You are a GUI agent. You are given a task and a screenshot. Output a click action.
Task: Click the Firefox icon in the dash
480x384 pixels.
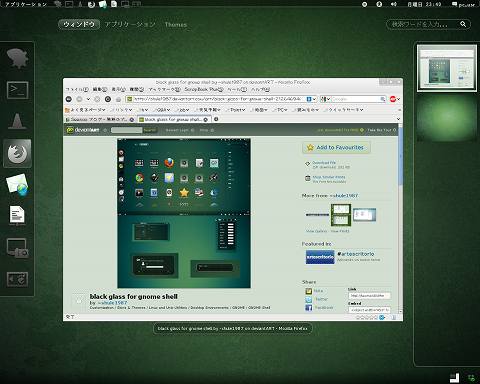17,153
